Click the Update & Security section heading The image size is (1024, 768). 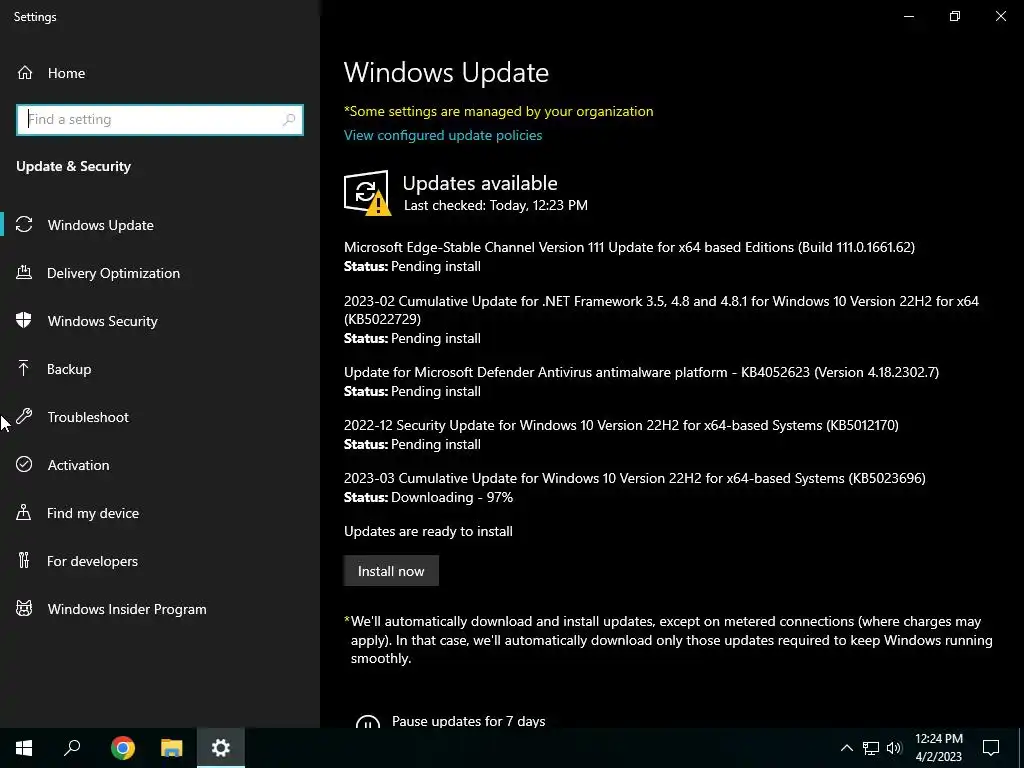[x=74, y=166]
